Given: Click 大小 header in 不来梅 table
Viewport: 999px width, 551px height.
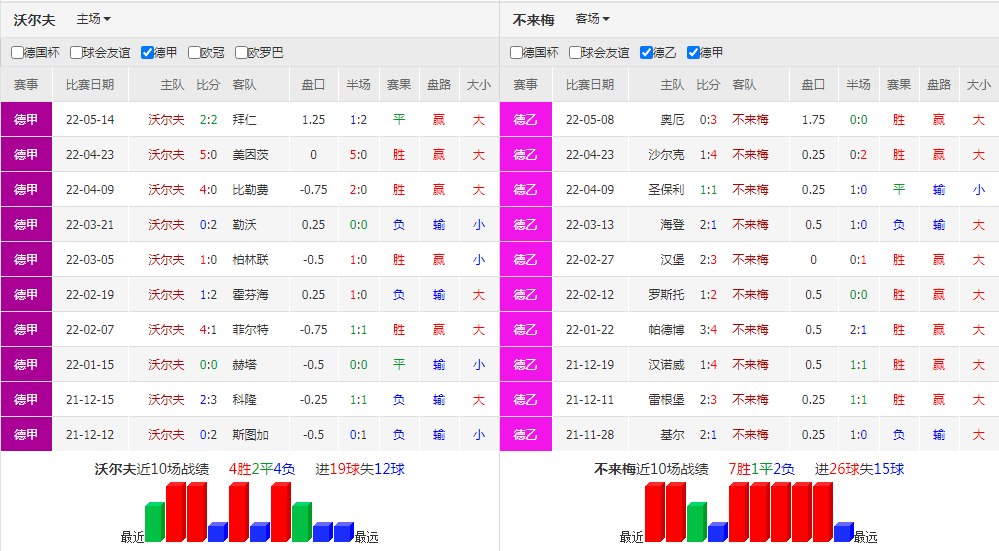Looking at the screenshot, I should (x=979, y=85).
